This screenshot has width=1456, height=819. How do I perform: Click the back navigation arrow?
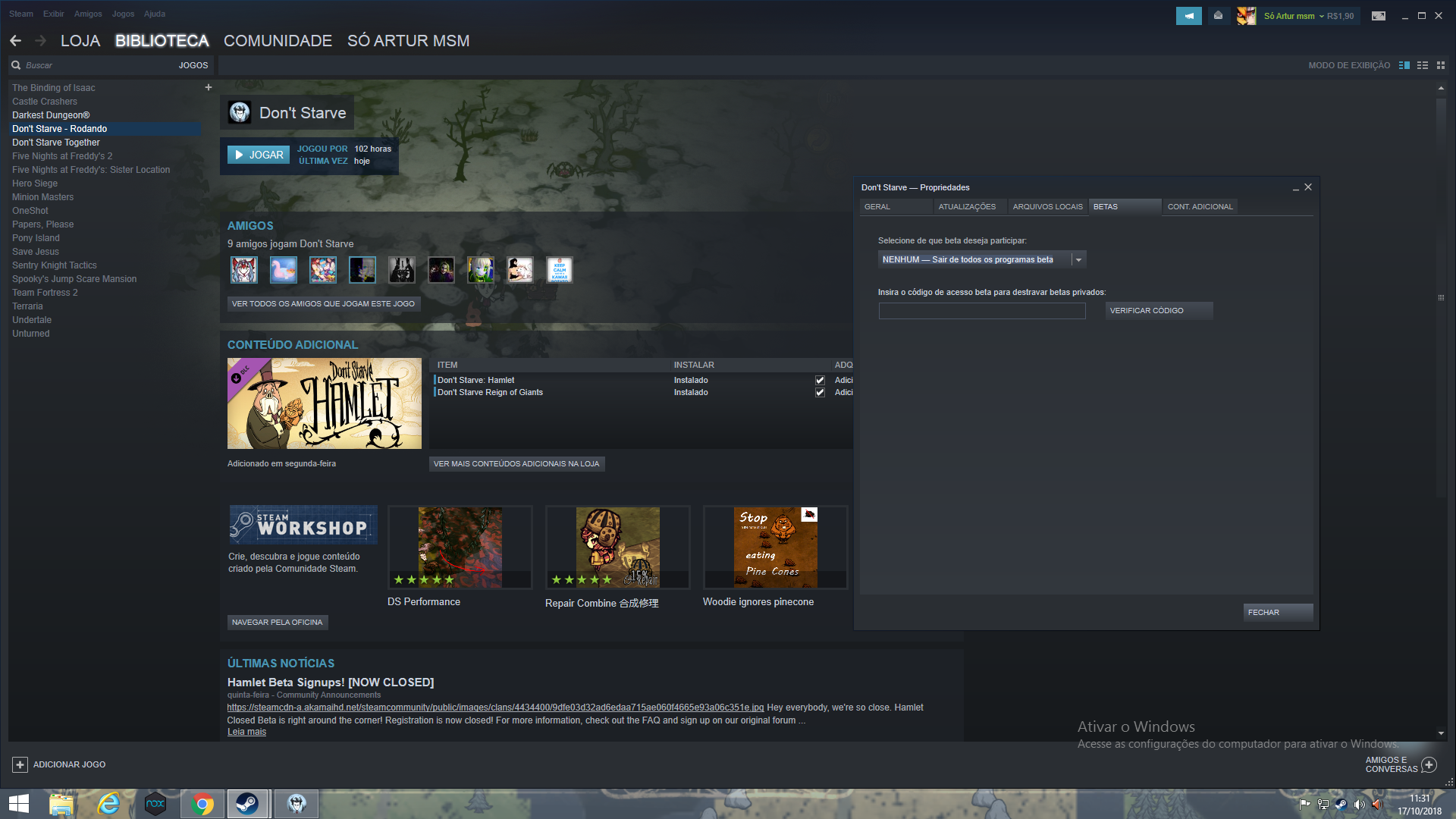click(16, 41)
